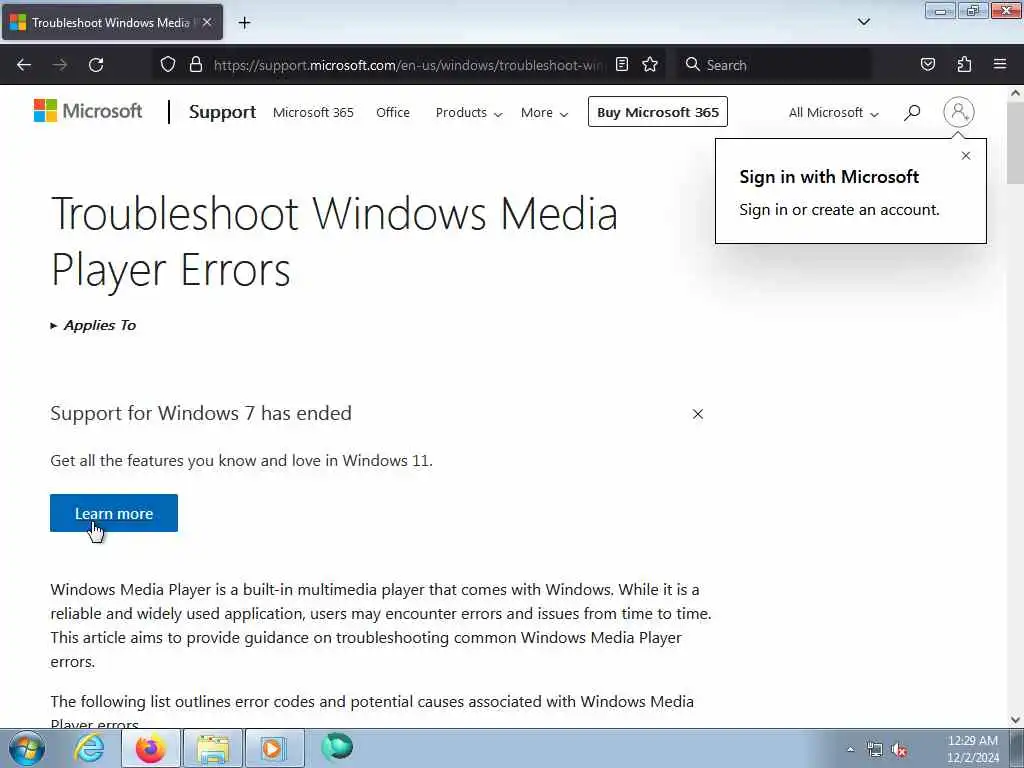
Task: Open the tracking protection shield icon
Action: [168, 65]
